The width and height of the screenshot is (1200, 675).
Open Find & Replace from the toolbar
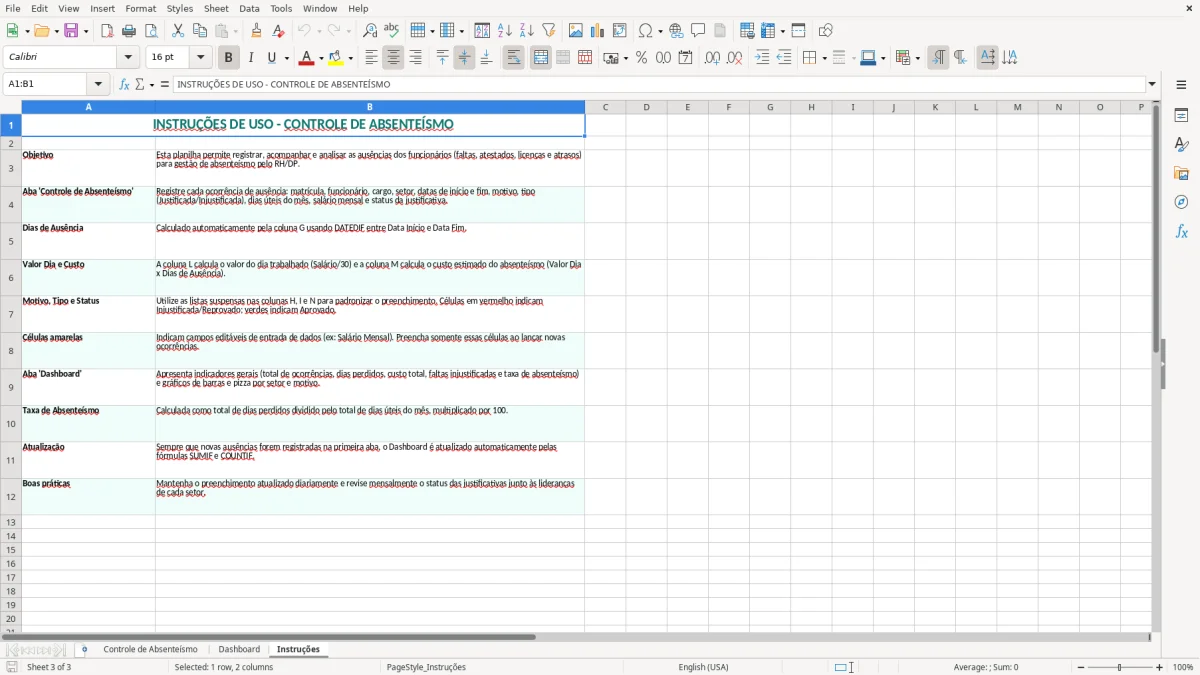370,31
